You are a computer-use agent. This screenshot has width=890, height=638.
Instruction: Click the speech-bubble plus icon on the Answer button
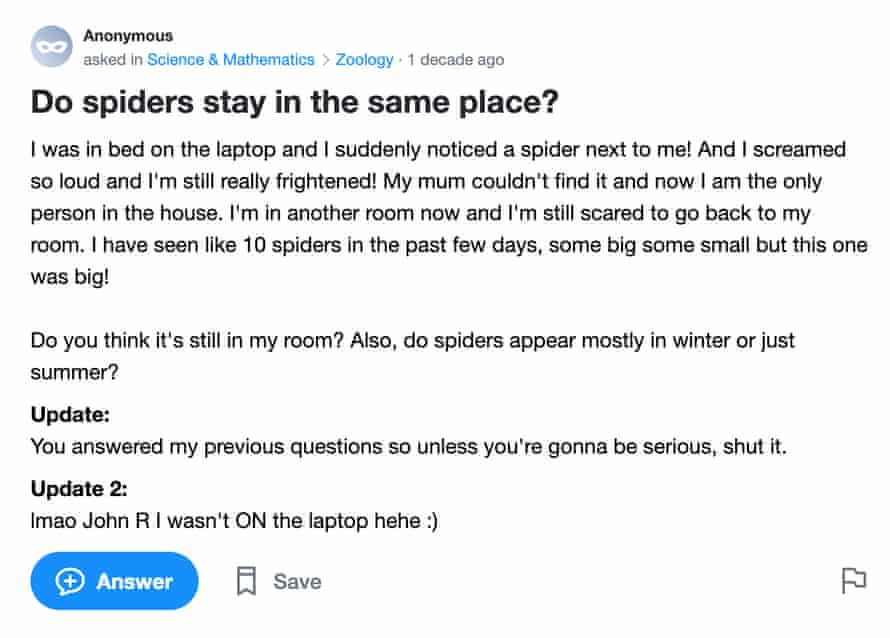point(69,581)
